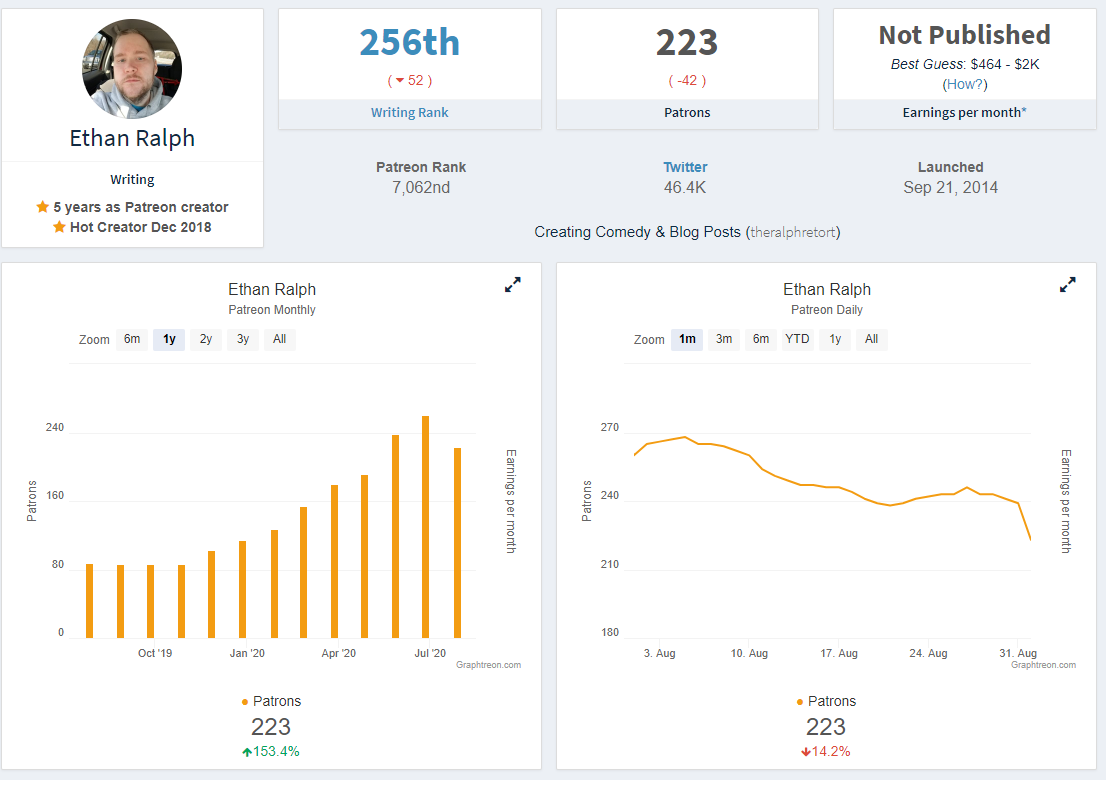
Task: Select 6m zoom on Monthly chart
Action: pos(132,339)
